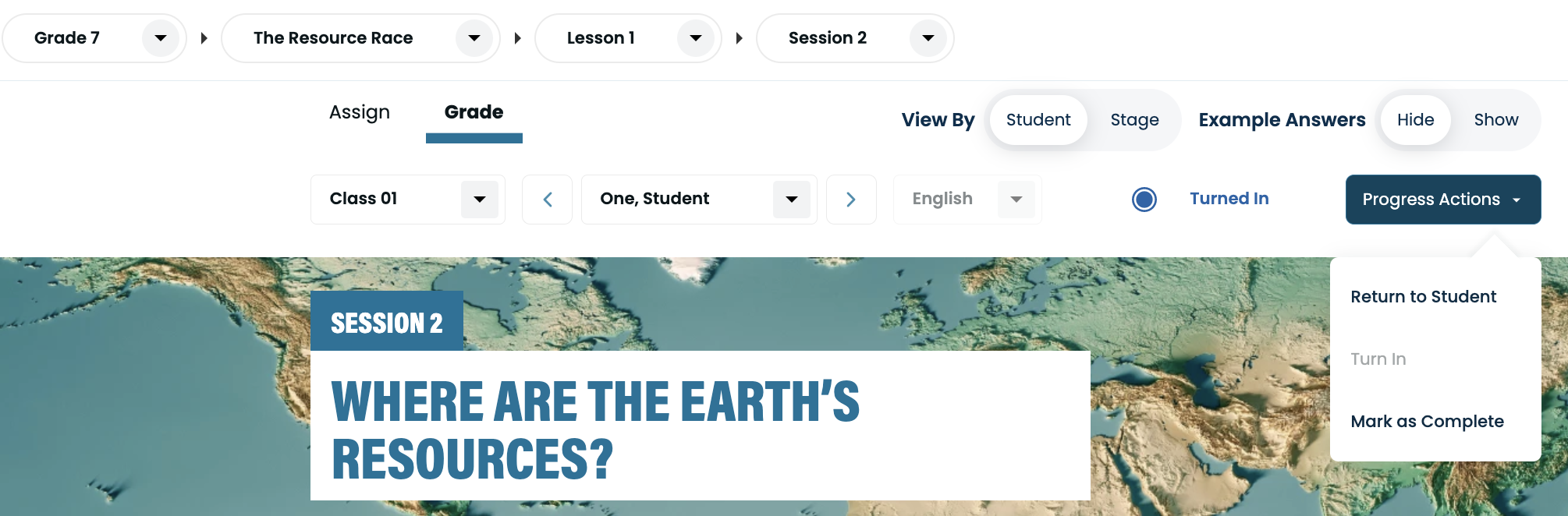Click the Lesson 1 dropdown arrow
The height and width of the screenshot is (516, 1568).
pyautogui.click(x=695, y=38)
